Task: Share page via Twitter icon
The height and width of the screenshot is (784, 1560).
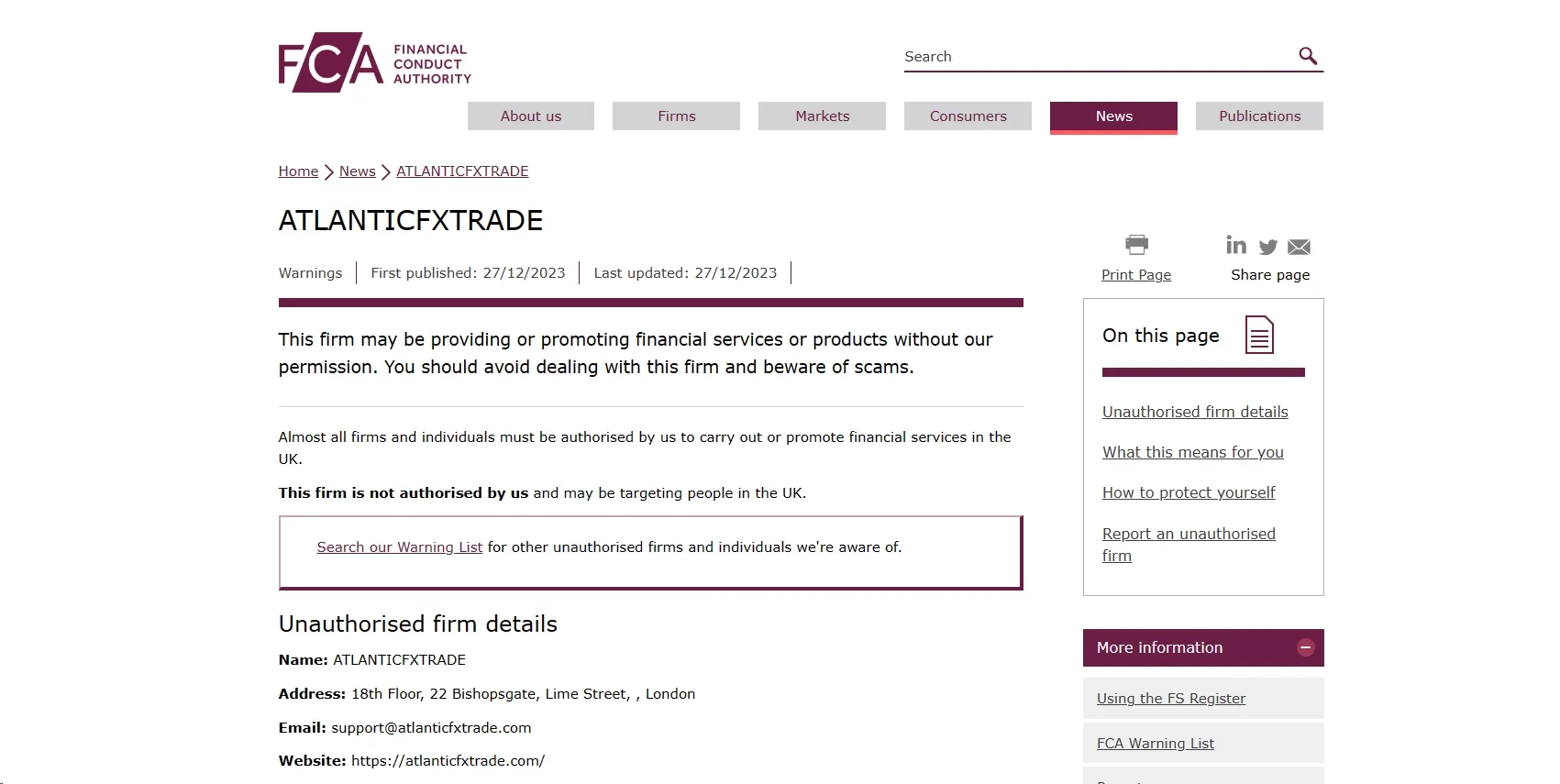Action: pyautogui.click(x=1268, y=247)
